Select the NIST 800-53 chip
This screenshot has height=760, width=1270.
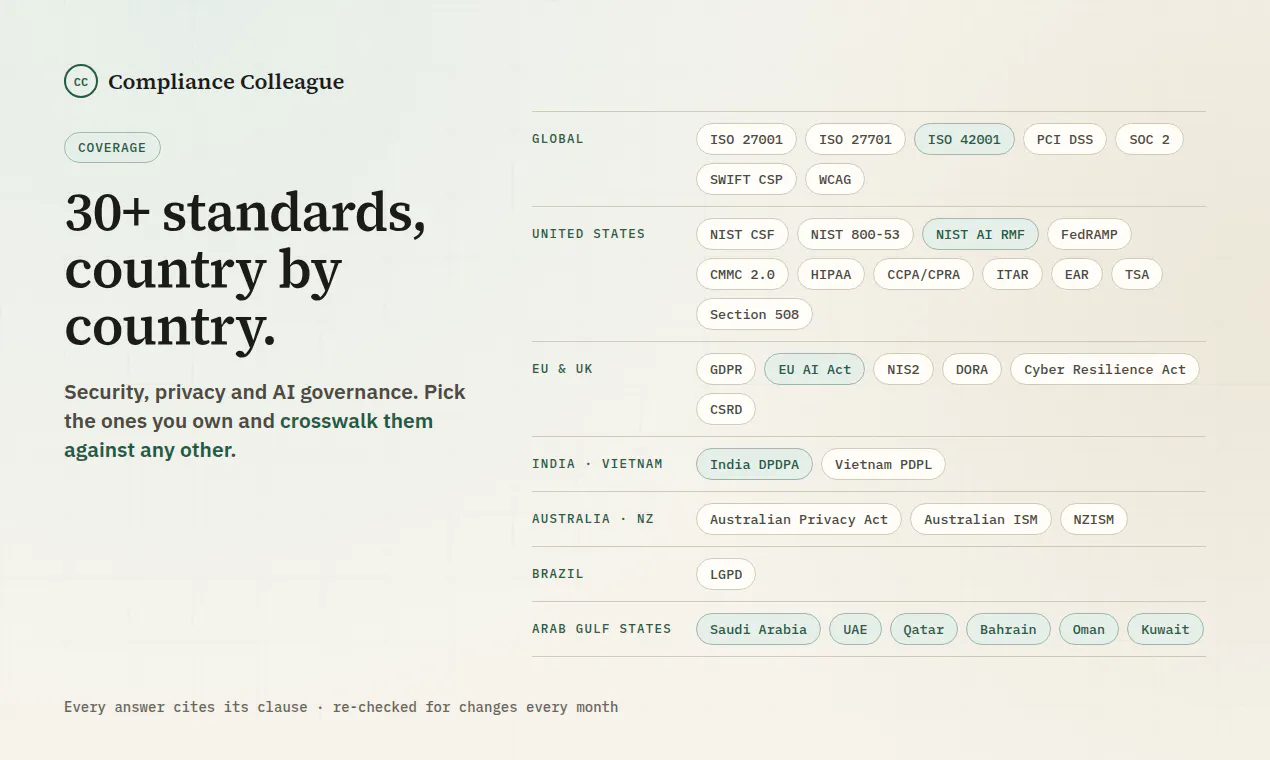tap(855, 234)
